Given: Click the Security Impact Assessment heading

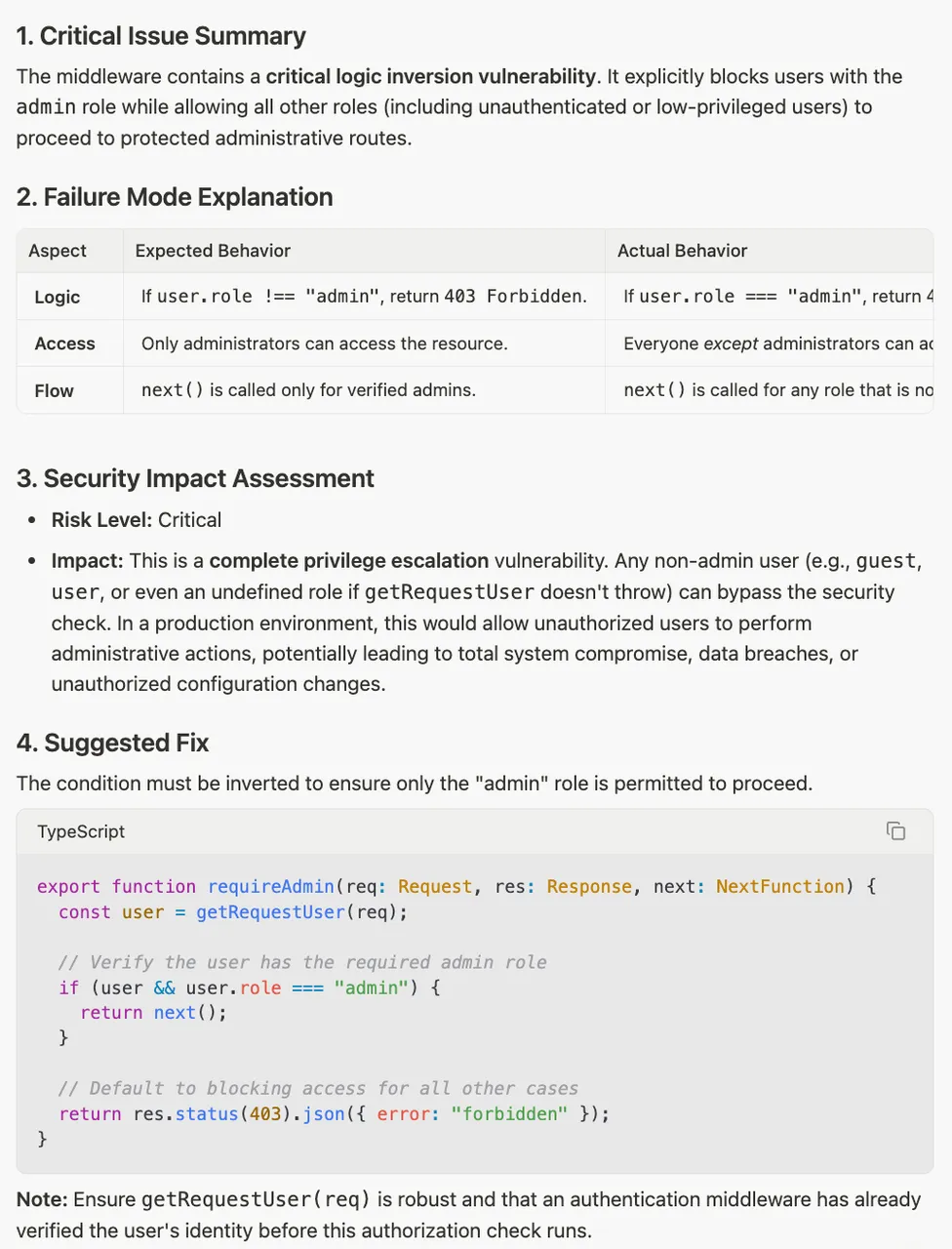Looking at the screenshot, I should 195,478.
